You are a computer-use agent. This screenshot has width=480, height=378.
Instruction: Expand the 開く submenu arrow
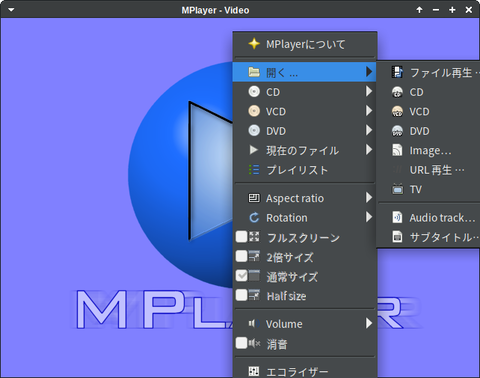tap(369, 72)
